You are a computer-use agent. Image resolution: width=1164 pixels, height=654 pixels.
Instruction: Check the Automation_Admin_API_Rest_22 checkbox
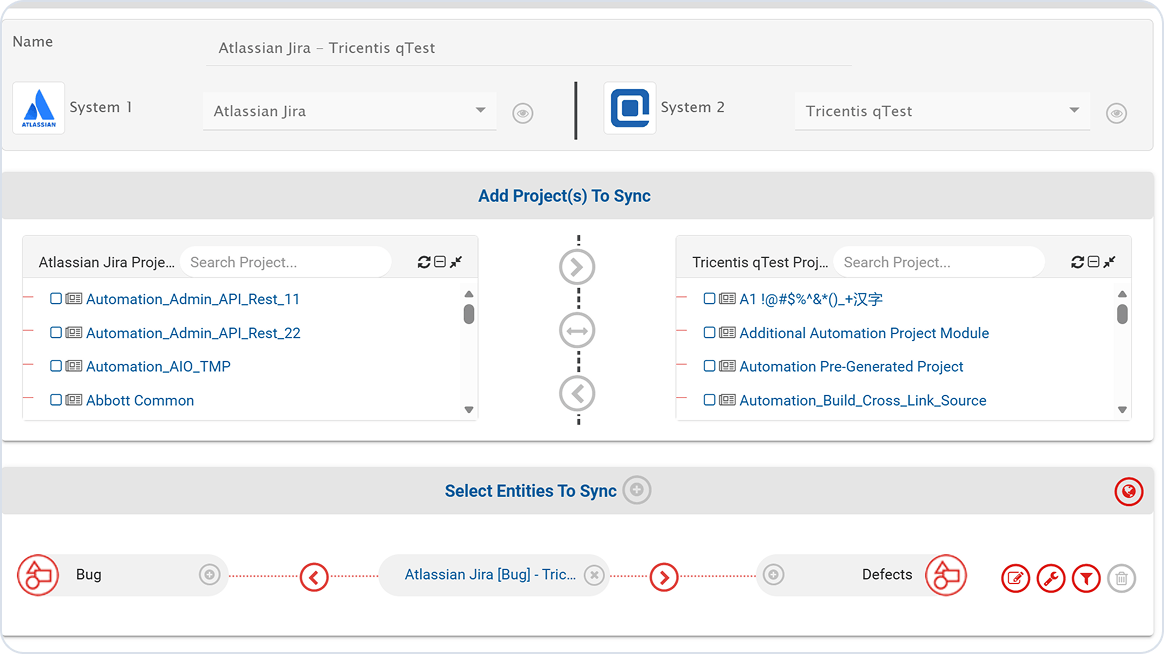[x=56, y=333]
